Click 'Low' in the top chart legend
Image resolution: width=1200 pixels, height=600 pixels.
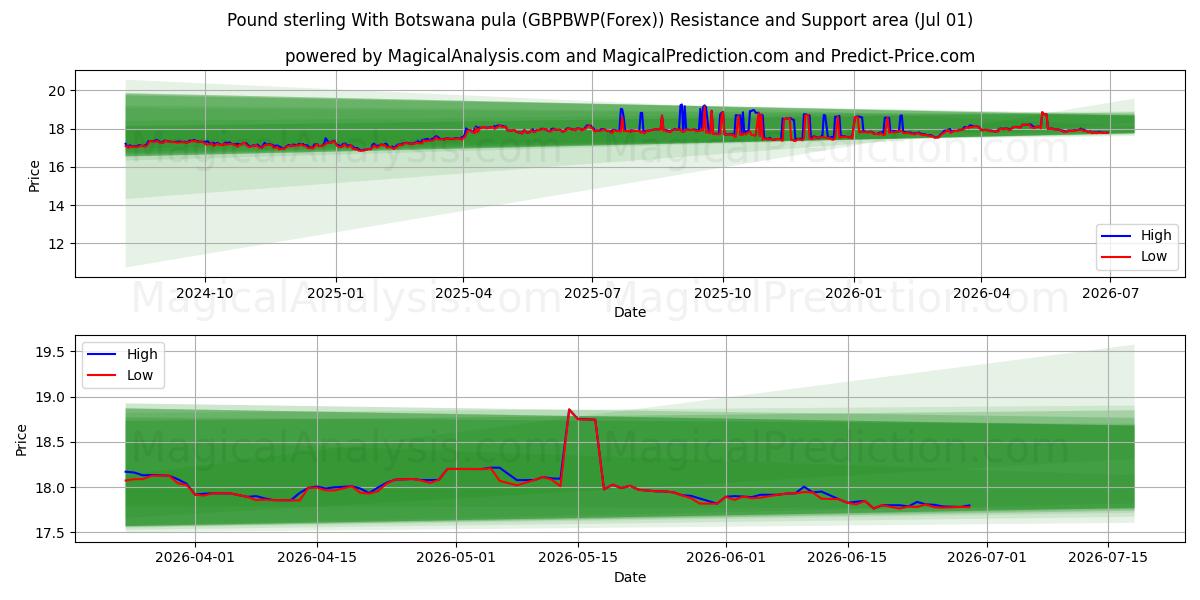(1155, 256)
